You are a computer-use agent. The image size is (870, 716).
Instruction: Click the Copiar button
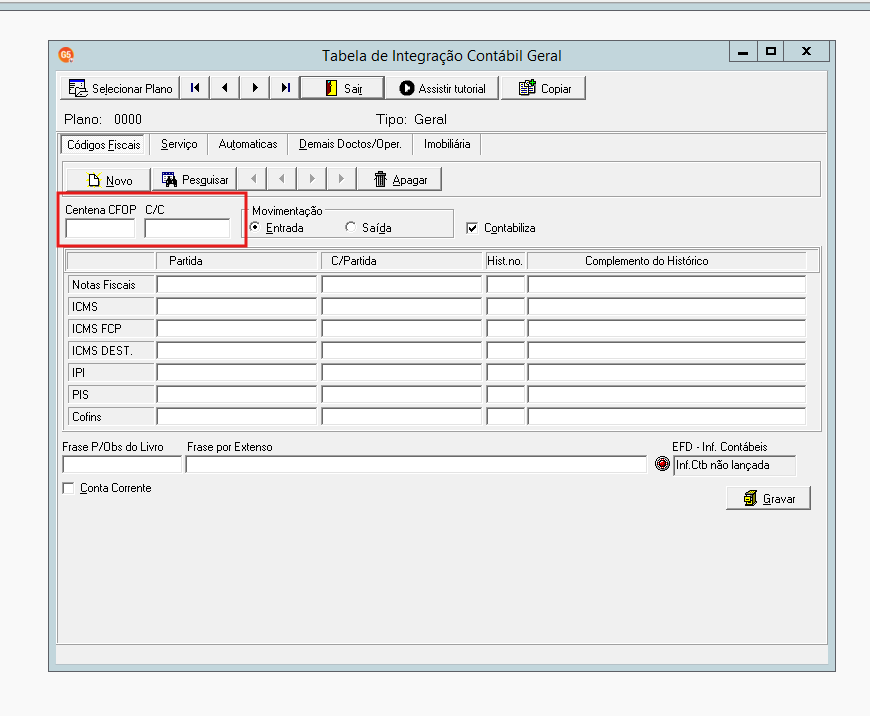(x=543, y=88)
